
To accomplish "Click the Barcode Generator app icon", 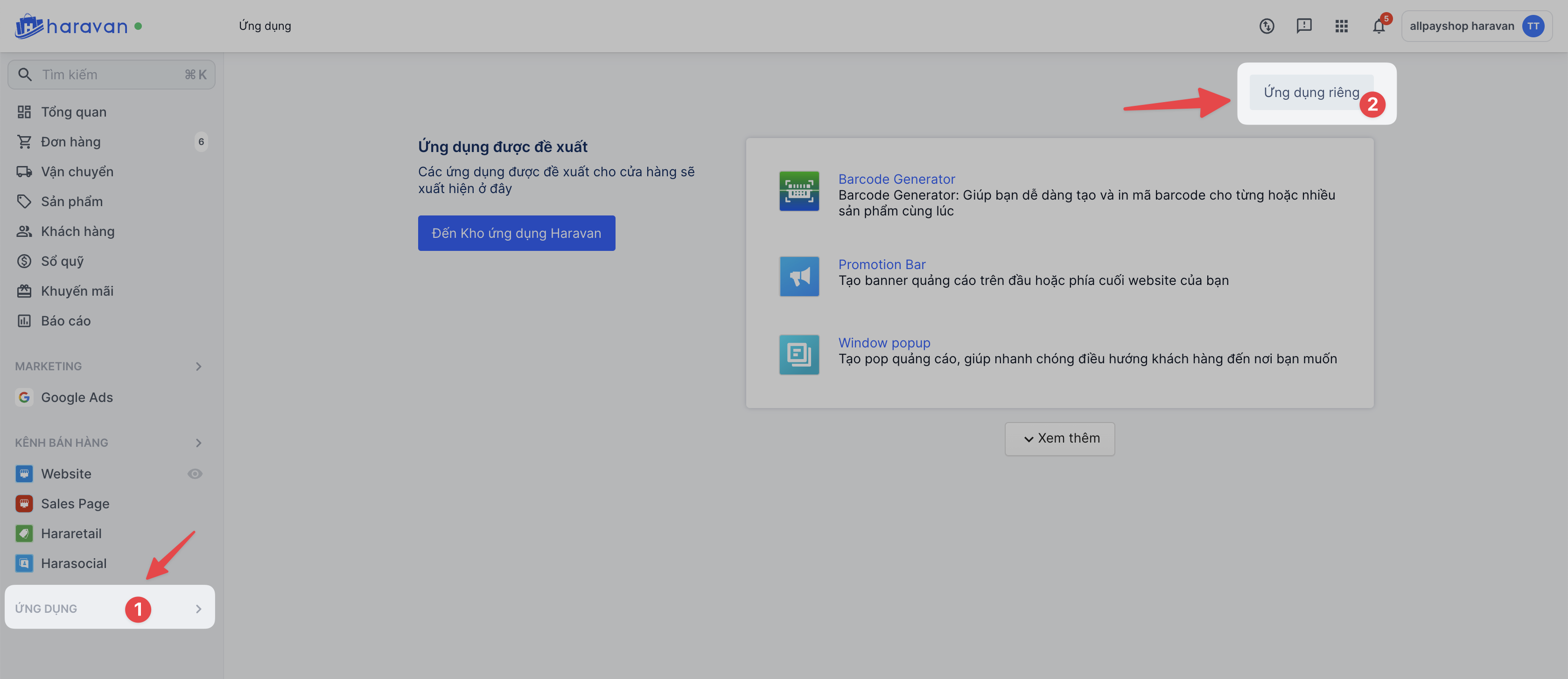I will (799, 191).
